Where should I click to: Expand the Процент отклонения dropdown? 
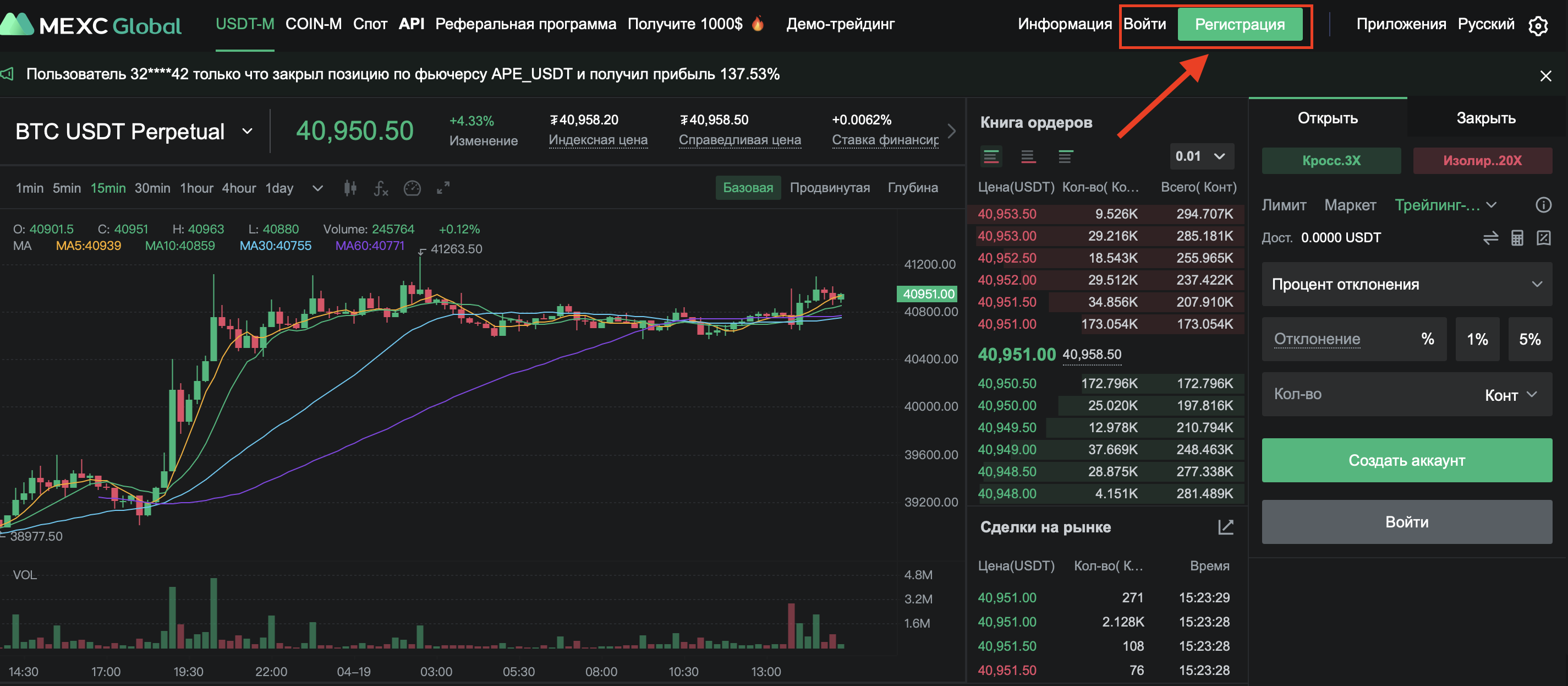click(x=1406, y=285)
